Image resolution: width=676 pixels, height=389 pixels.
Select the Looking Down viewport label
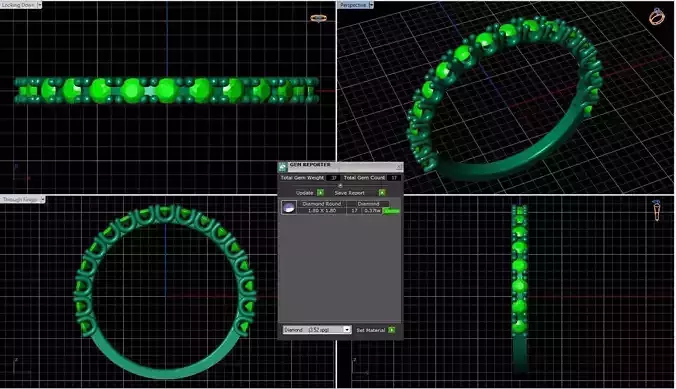coord(18,5)
